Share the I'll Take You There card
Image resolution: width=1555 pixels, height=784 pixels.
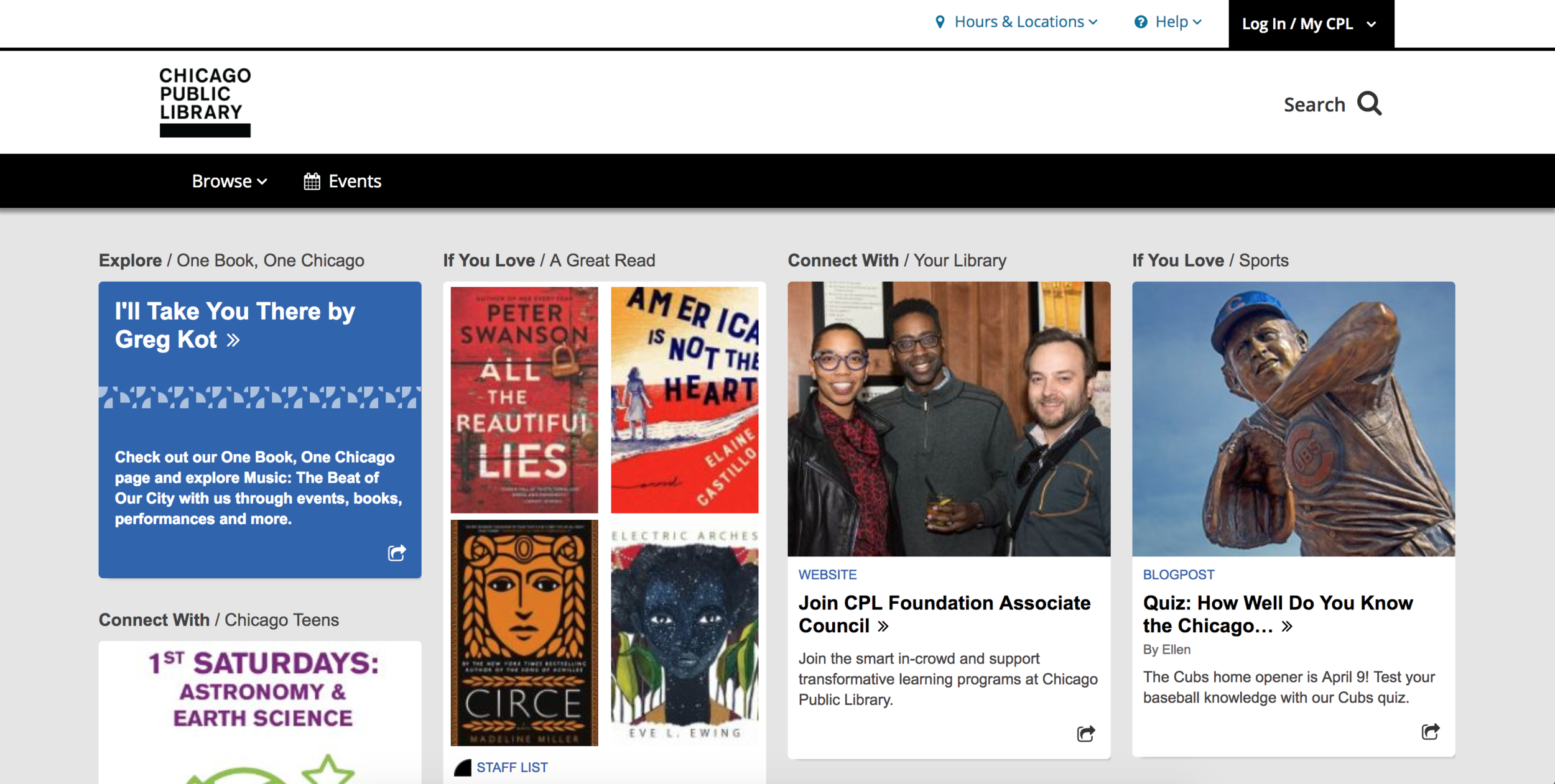(397, 553)
